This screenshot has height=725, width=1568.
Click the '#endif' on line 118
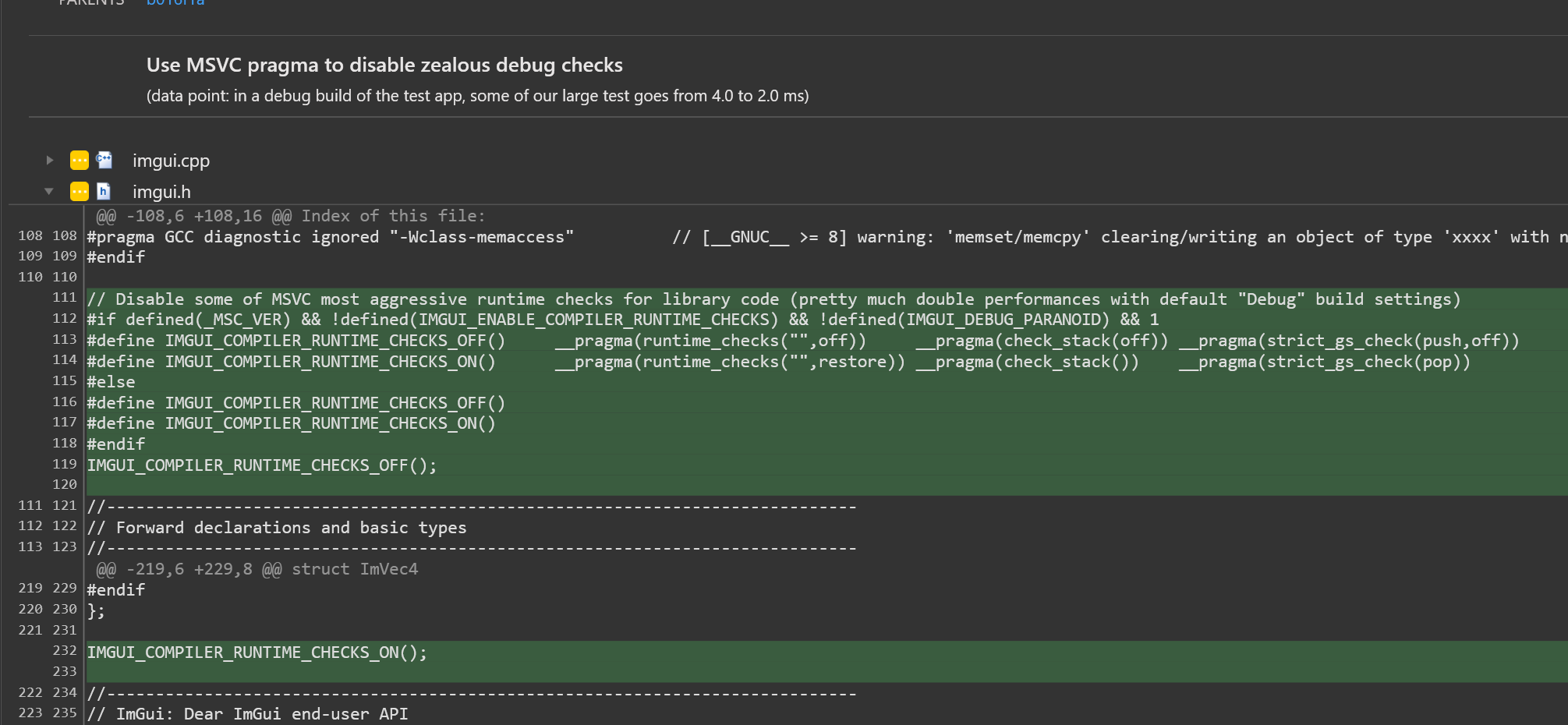click(x=115, y=444)
